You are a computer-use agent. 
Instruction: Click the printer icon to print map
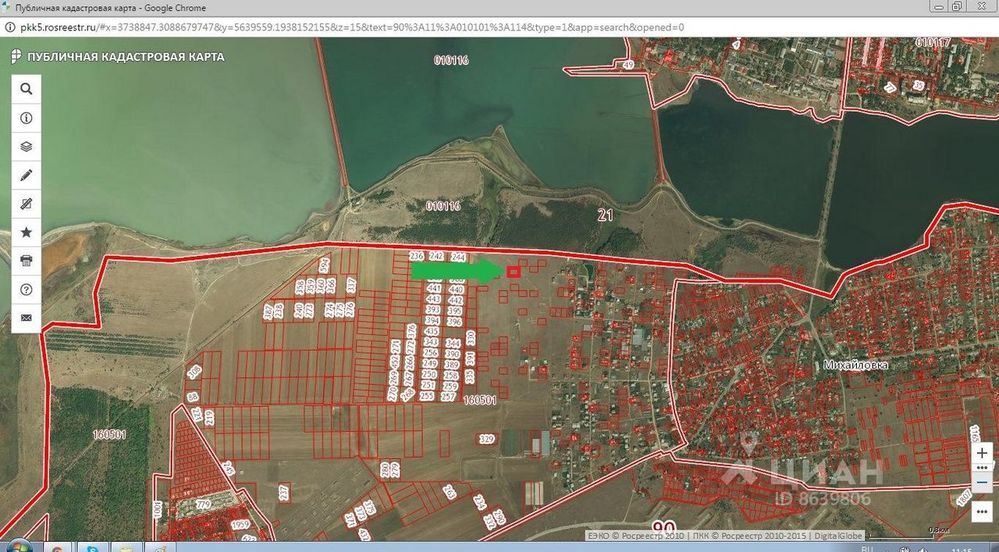coord(26,261)
